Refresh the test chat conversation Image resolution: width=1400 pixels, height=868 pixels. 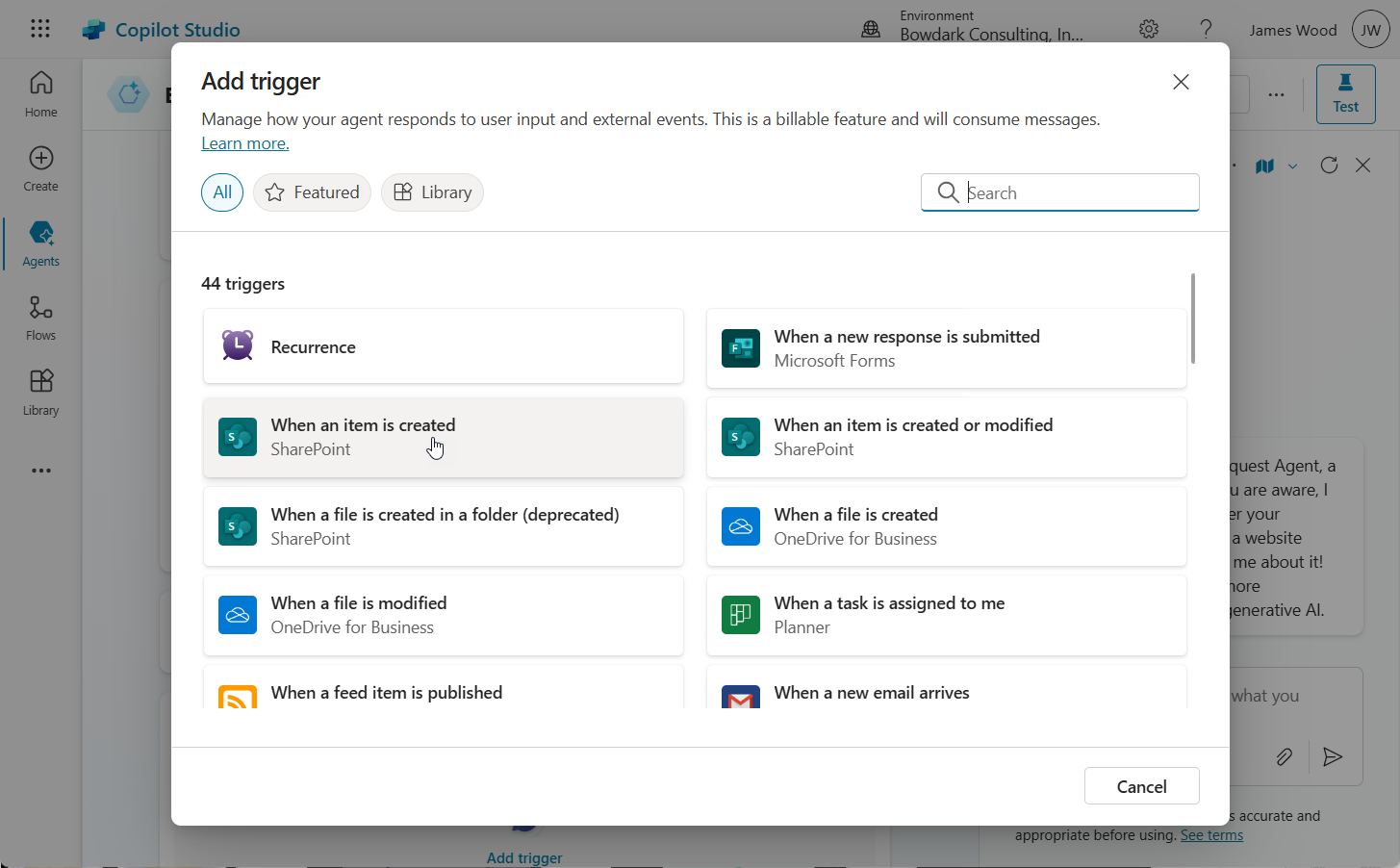coord(1329,166)
